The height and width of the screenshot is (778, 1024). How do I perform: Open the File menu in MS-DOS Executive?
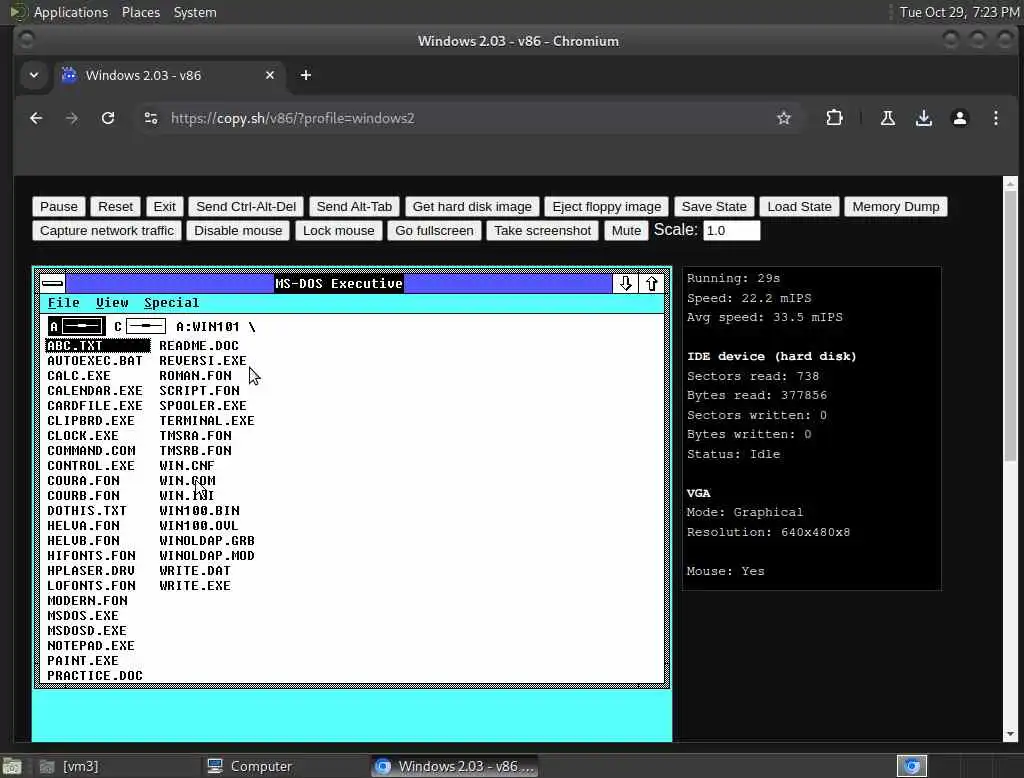tap(63, 302)
